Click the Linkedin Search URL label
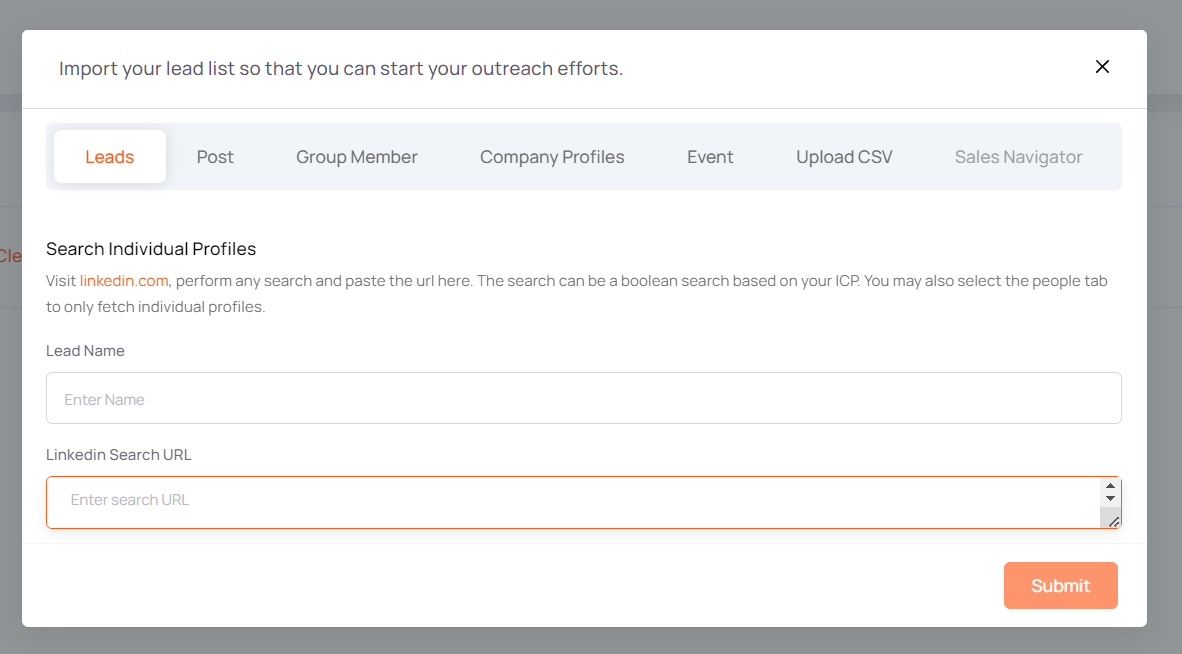 tap(118, 455)
